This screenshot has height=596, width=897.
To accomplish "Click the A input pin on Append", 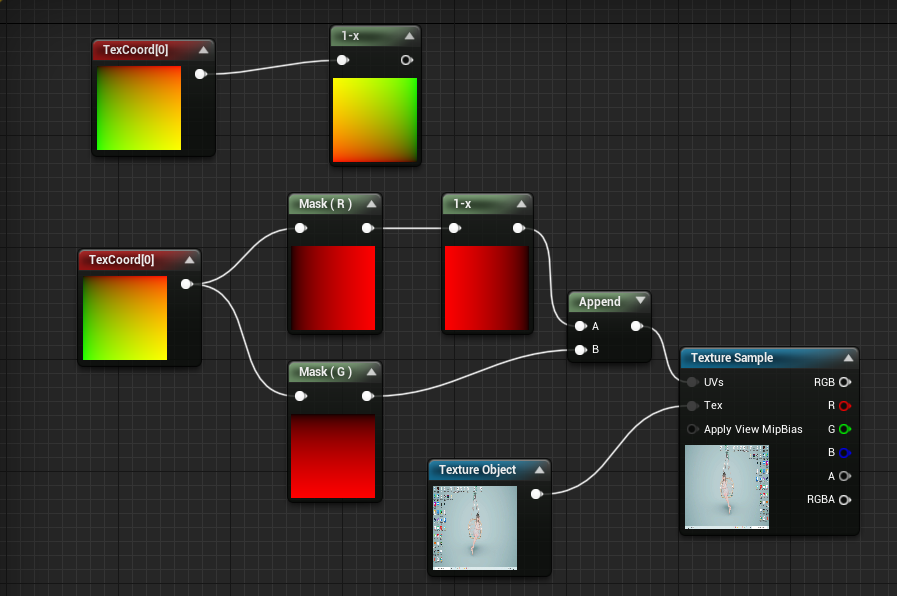I will click(581, 325).
